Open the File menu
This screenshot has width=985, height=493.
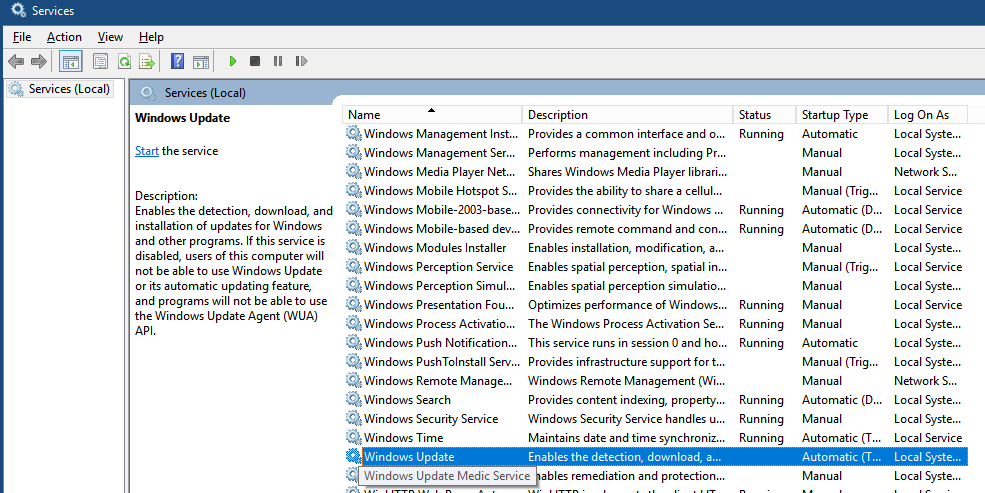(22, 37)
